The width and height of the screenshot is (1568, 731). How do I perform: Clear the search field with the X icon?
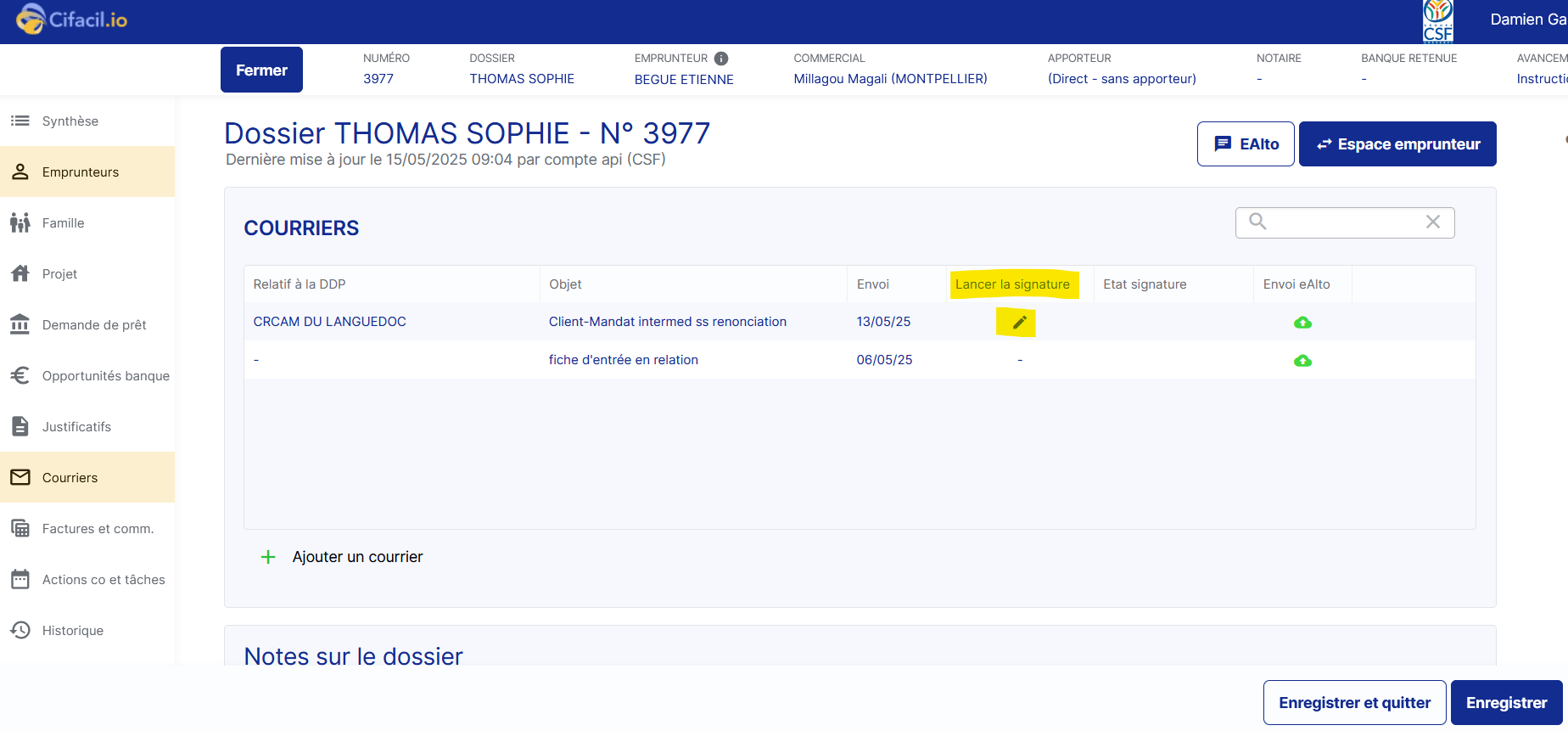(1433, 222)
